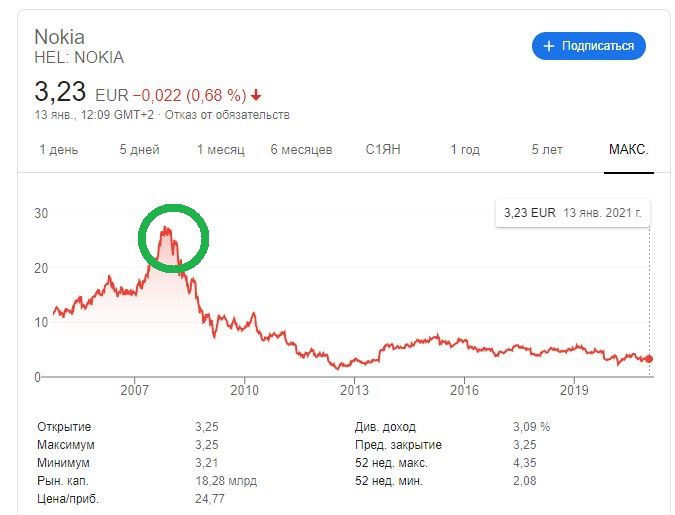The image size is (675, 515).
Task: Select the 5 лет tab
Action: click(x=547, y=150)
